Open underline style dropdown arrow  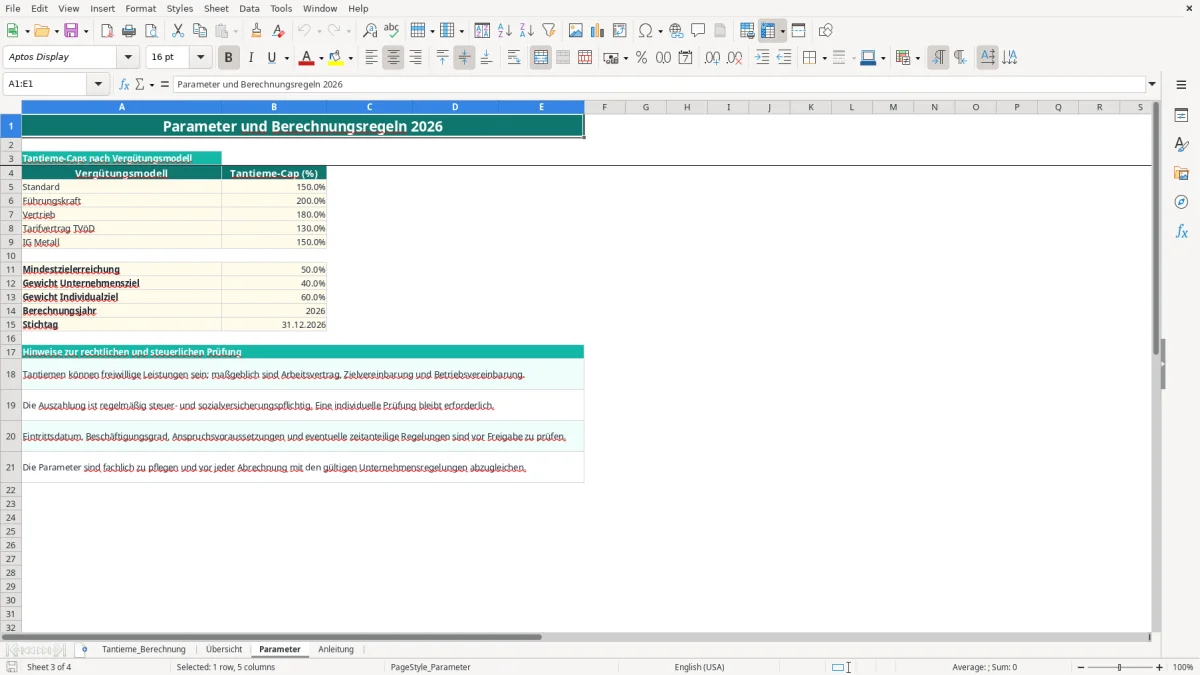286,58
